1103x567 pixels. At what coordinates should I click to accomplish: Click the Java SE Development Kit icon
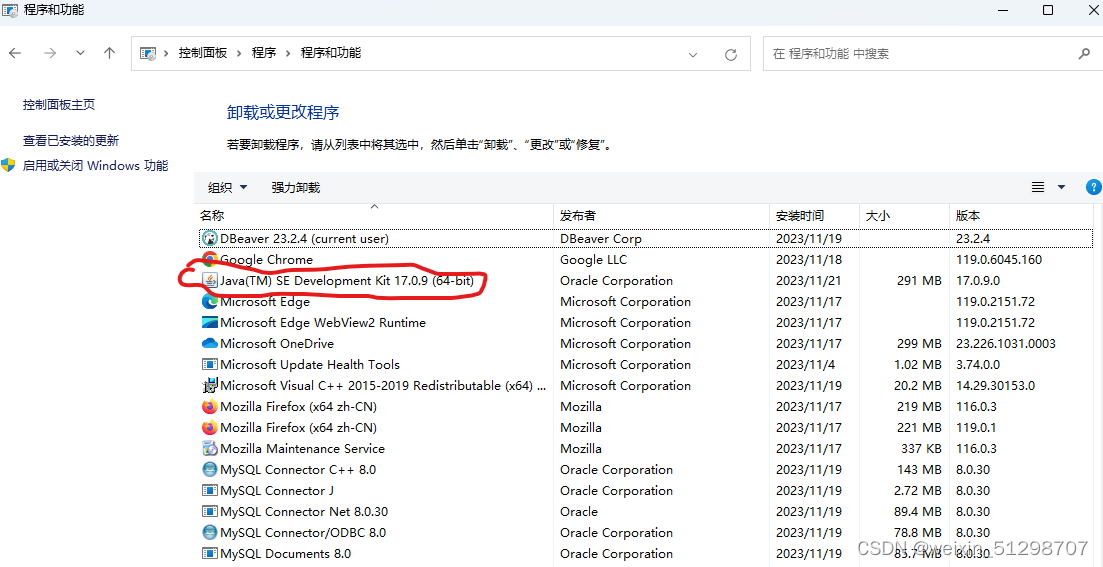(x=210, y=281)
